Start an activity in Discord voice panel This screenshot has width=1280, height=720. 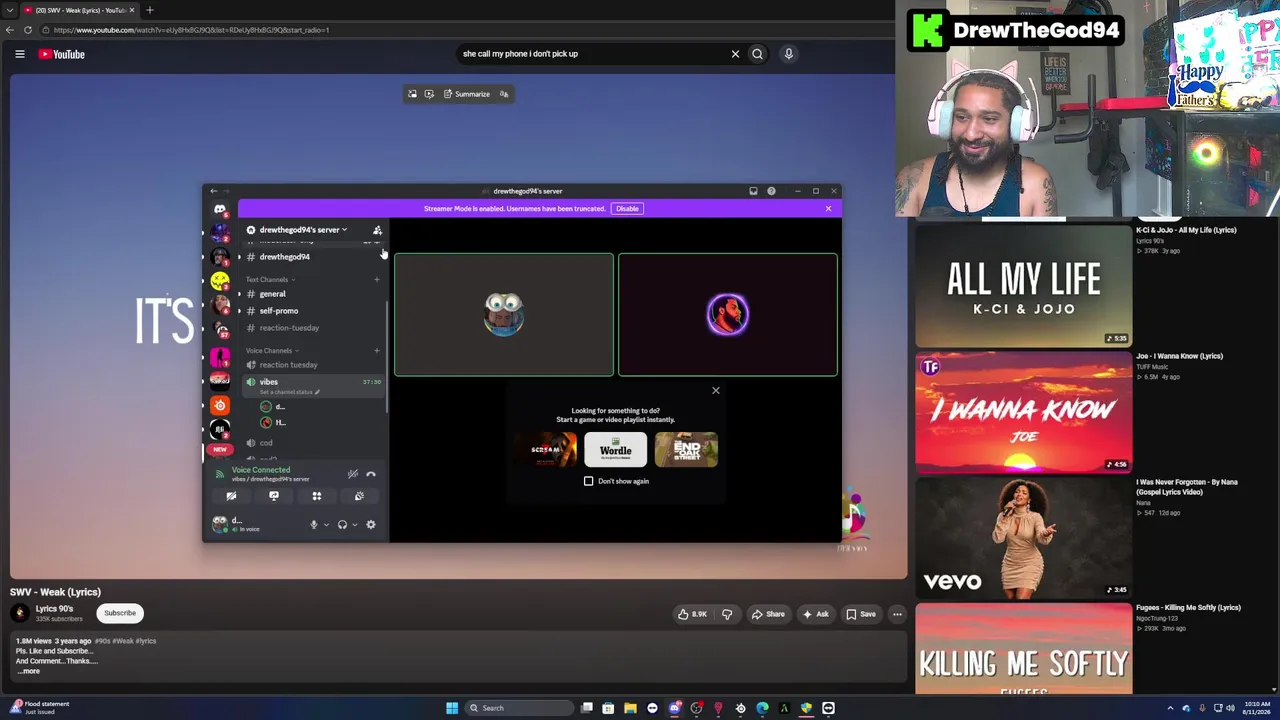click(317, 496)
